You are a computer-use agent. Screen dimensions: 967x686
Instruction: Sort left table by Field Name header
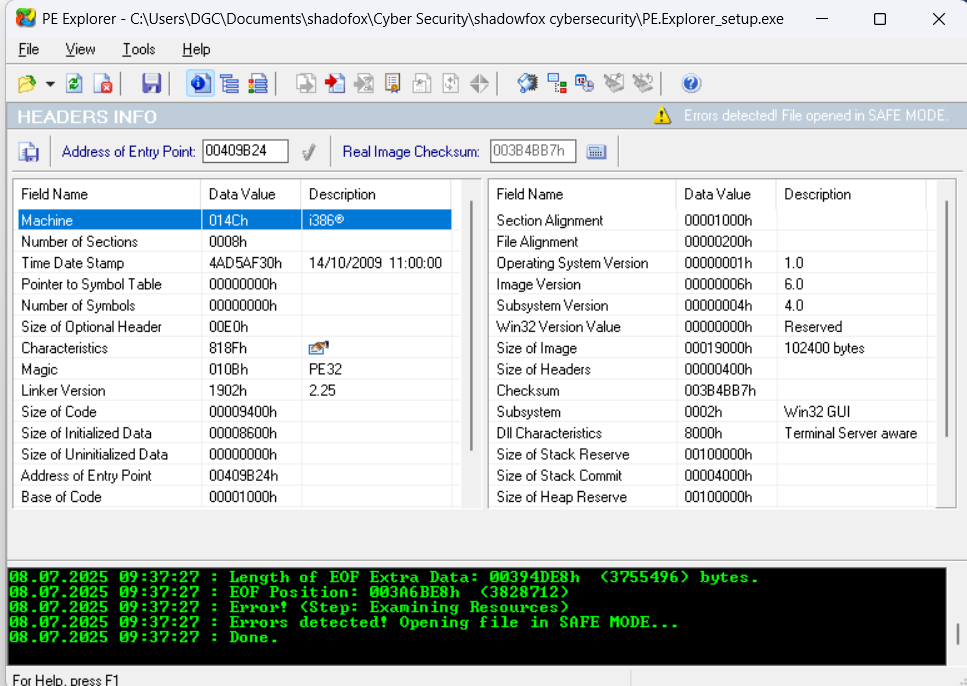pyautogui.click(x=109, y=194)
